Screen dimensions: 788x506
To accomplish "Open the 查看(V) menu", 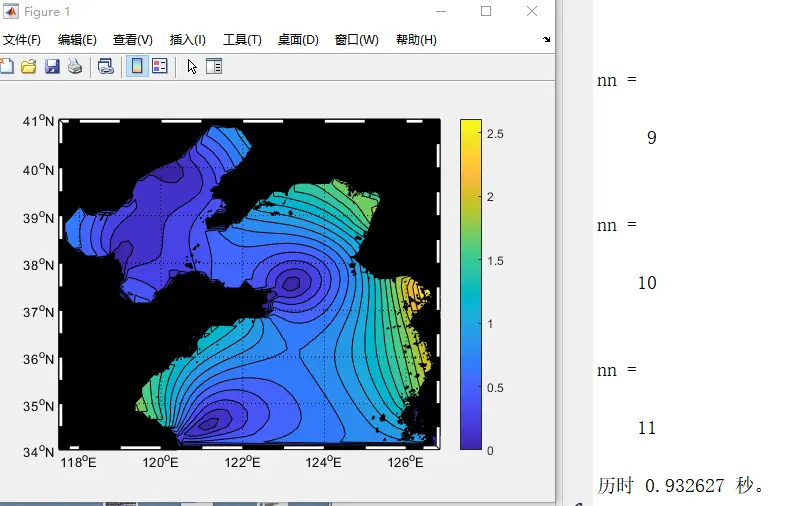I will (x=133, y=40).
